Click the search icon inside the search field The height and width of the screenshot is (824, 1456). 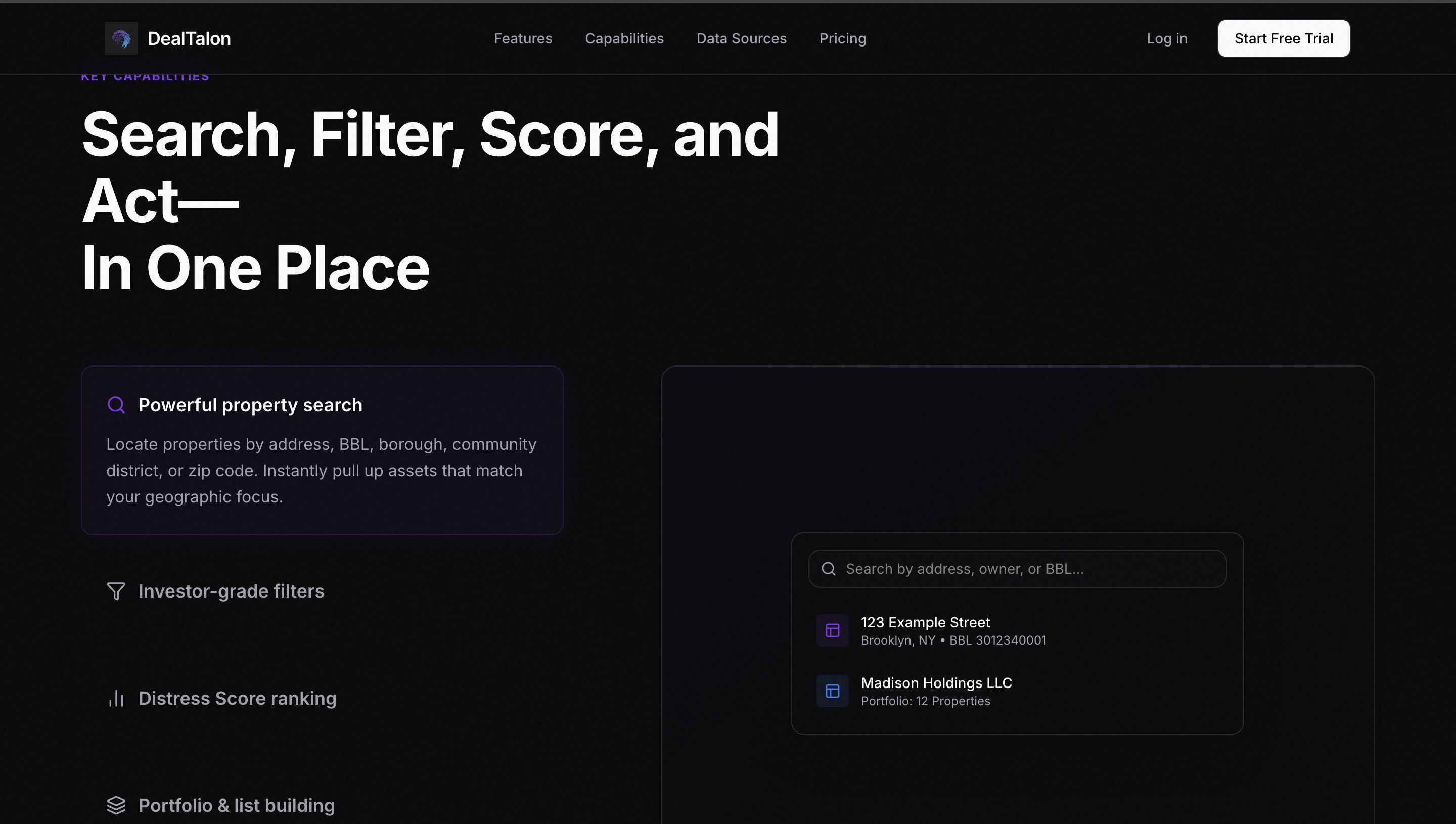(x=829, y=569)
